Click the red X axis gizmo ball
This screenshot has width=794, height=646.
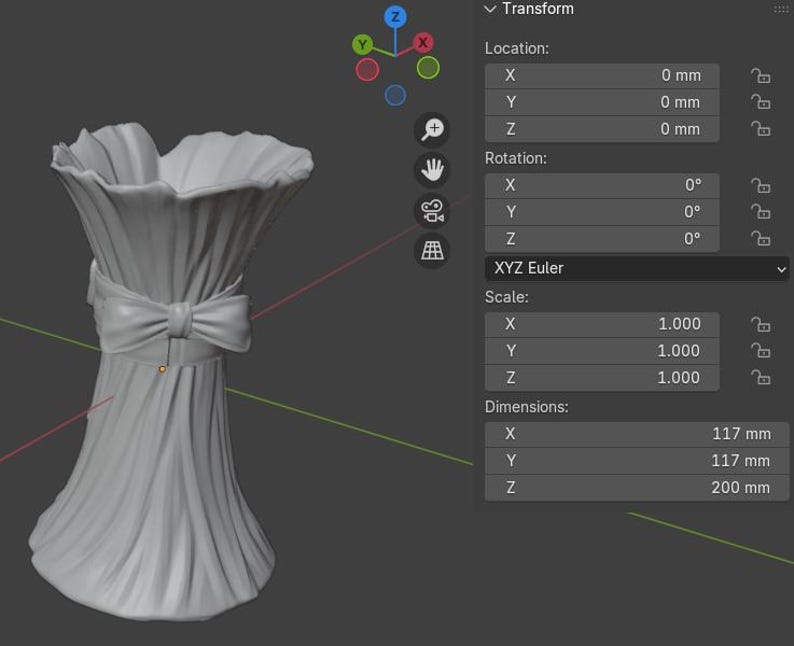423,43
